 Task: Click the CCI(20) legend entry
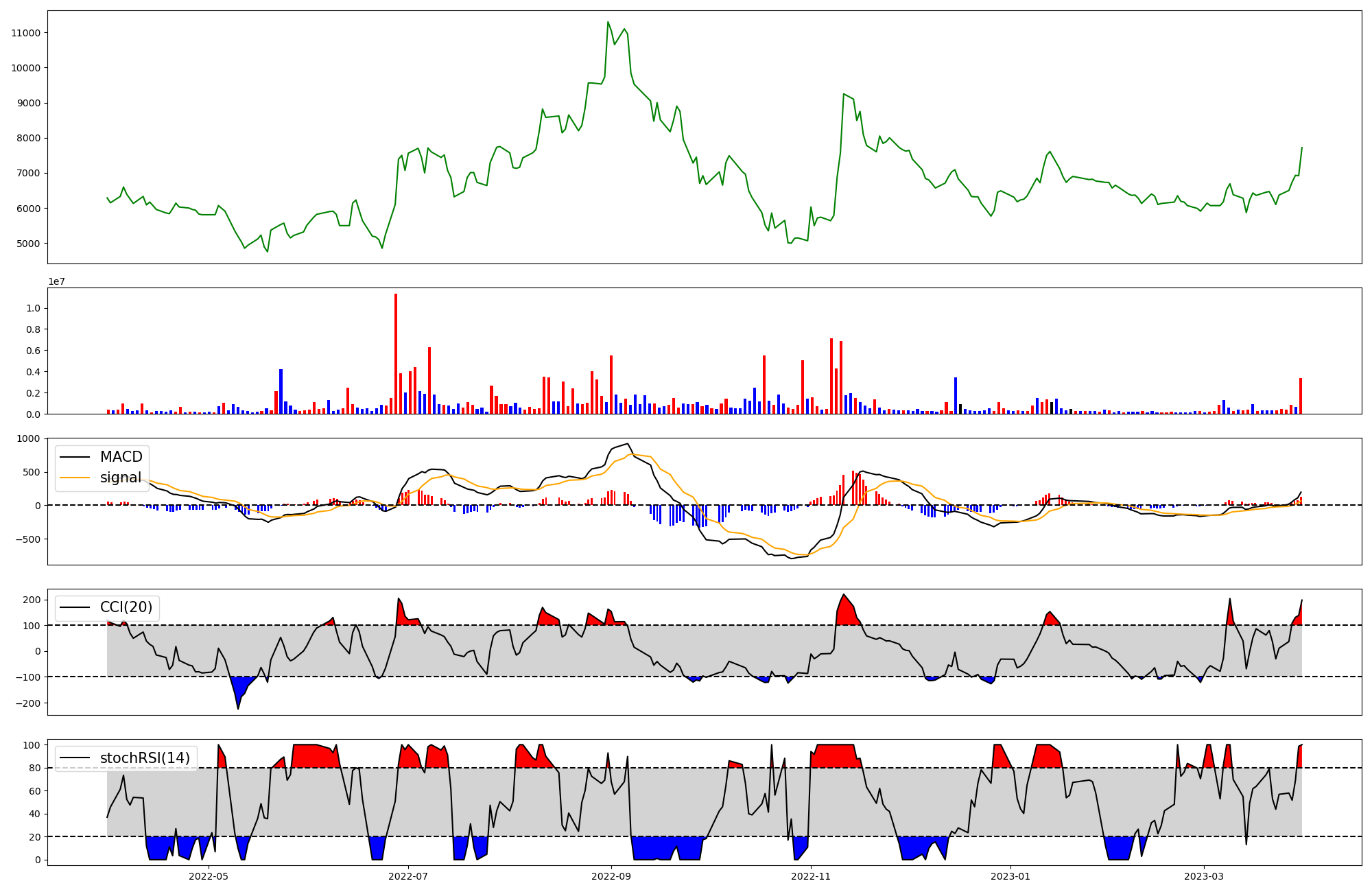(x=126, y=607)
